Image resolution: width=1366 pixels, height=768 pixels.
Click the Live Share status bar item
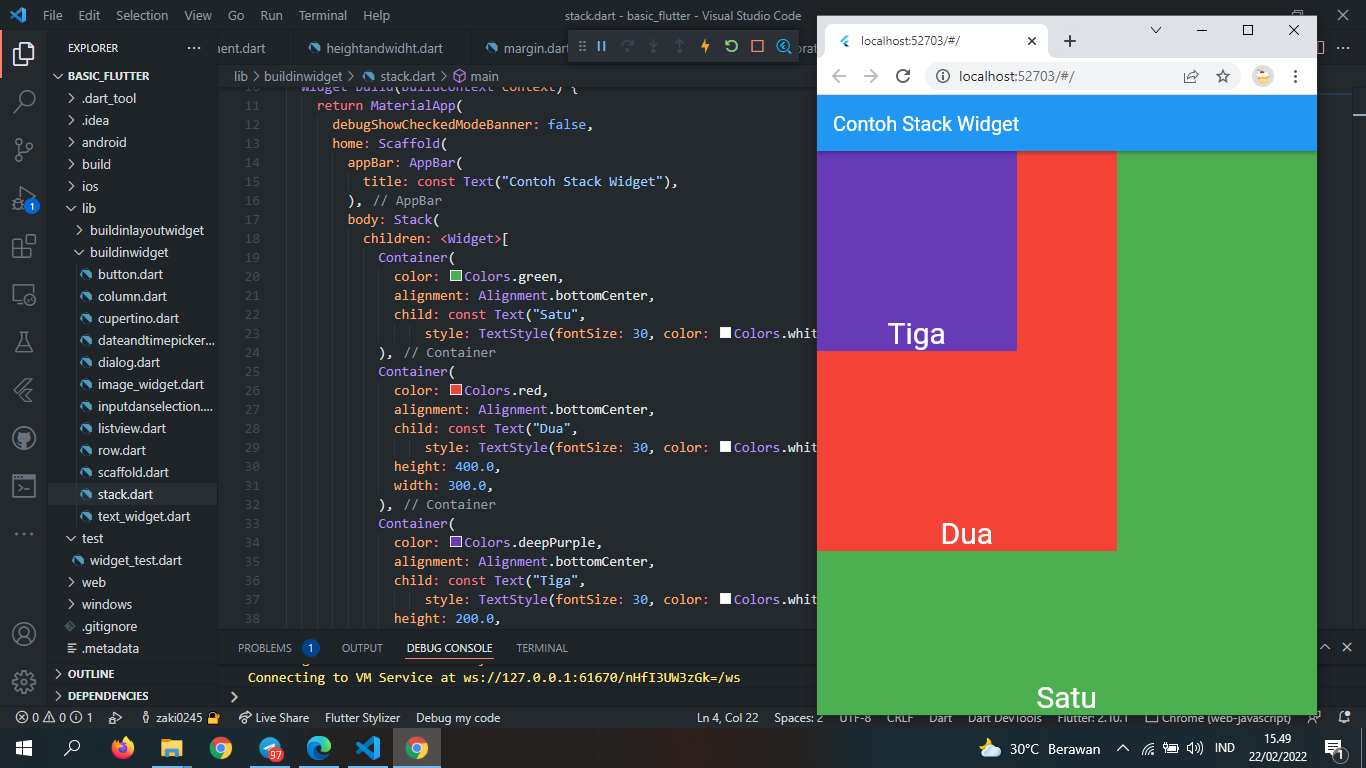tap(273, 717)
